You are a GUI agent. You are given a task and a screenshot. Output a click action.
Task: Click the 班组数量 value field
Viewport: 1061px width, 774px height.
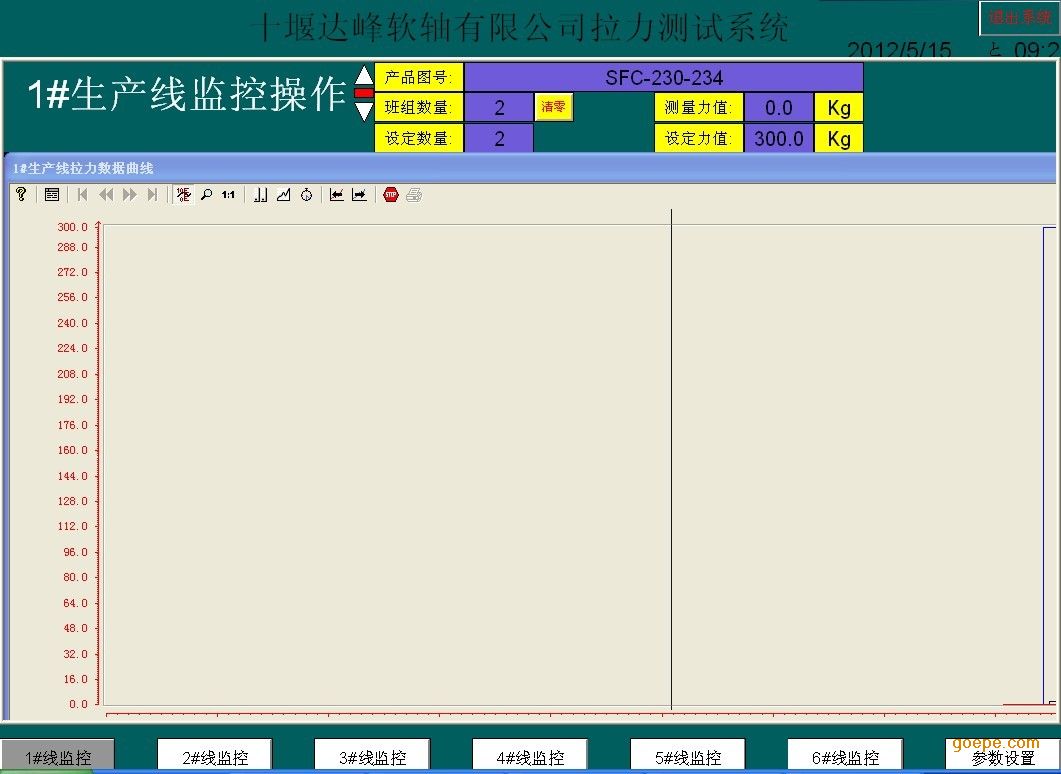click(x=499, y=108)
